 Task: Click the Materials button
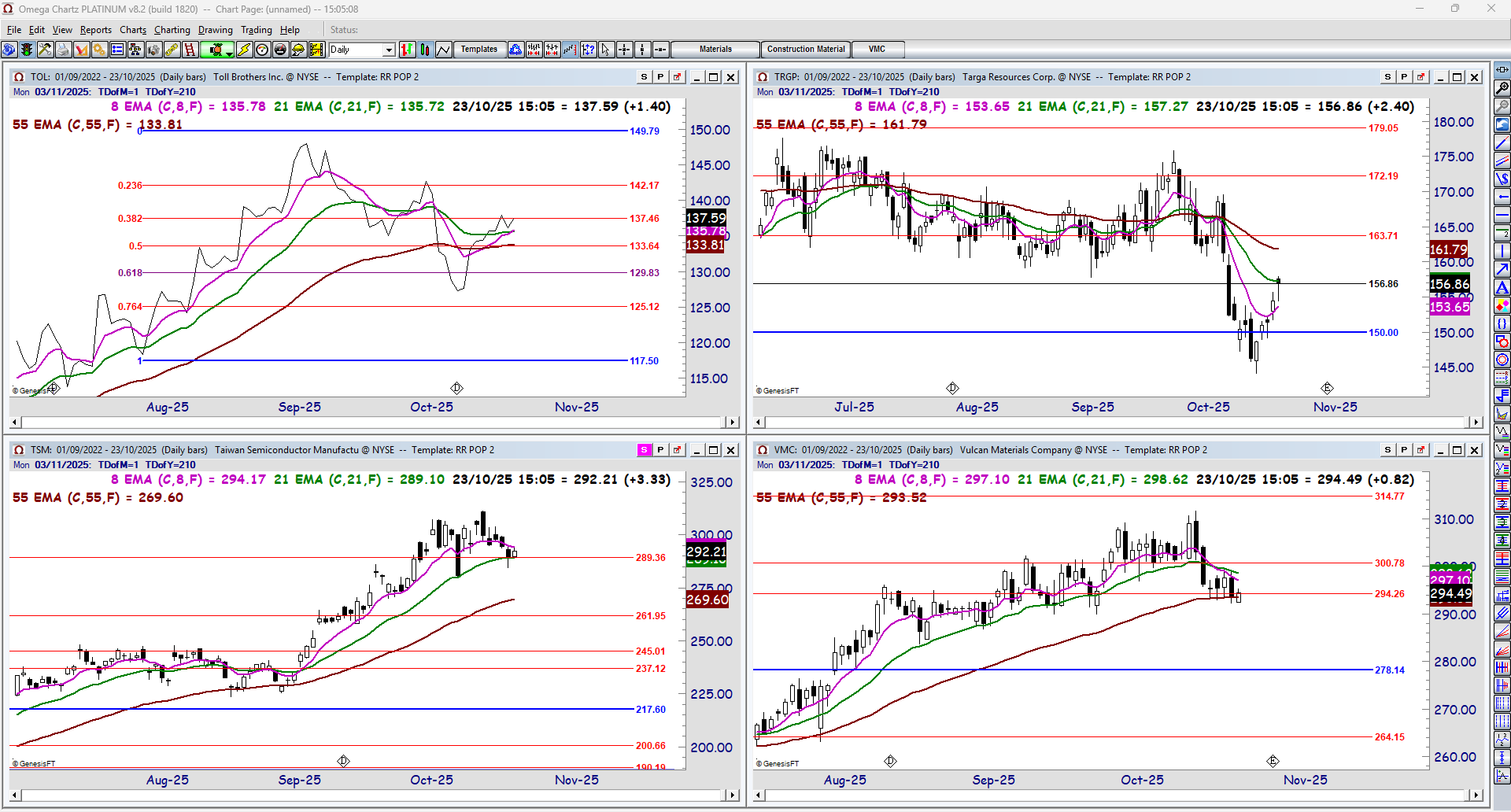tap(715, 50)
